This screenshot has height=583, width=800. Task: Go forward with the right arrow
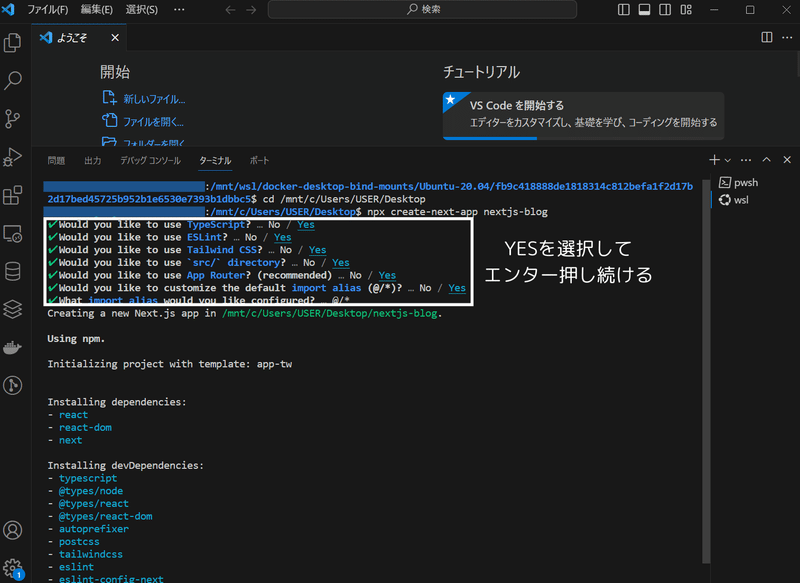tap(251, 10)
